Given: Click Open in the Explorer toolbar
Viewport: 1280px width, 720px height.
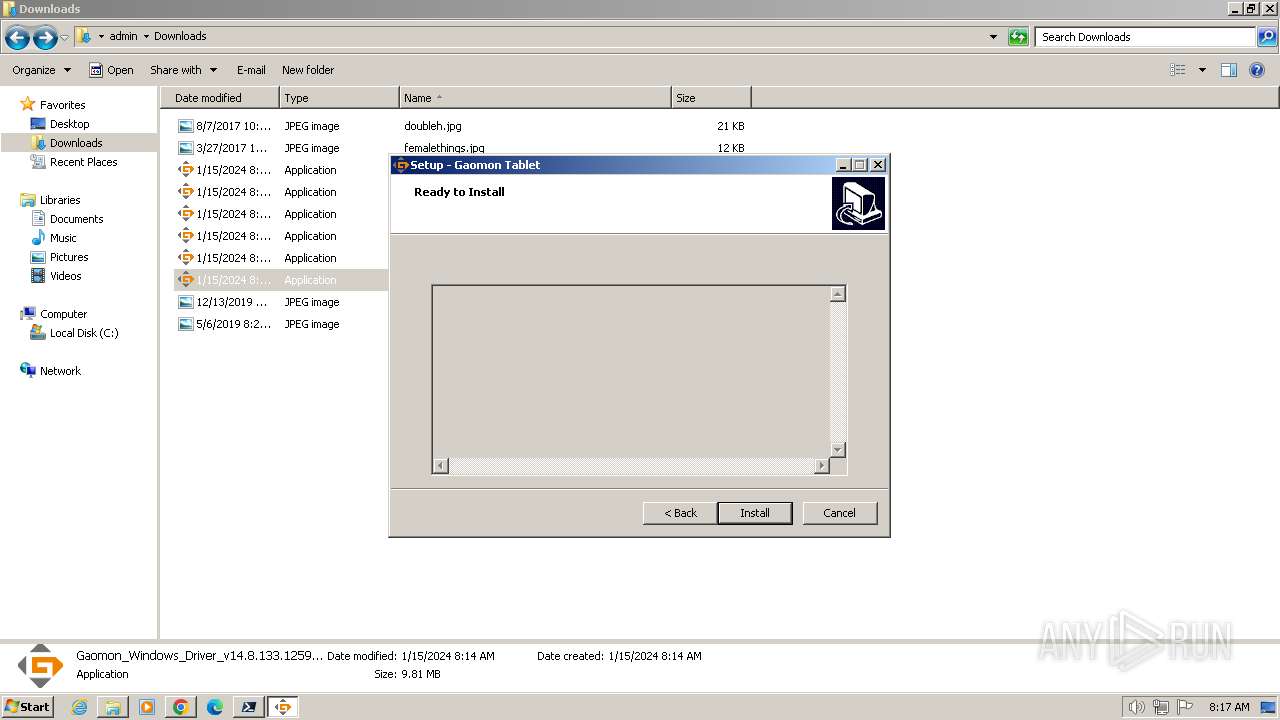Looking at the screenshot, I should click(111, 70).
